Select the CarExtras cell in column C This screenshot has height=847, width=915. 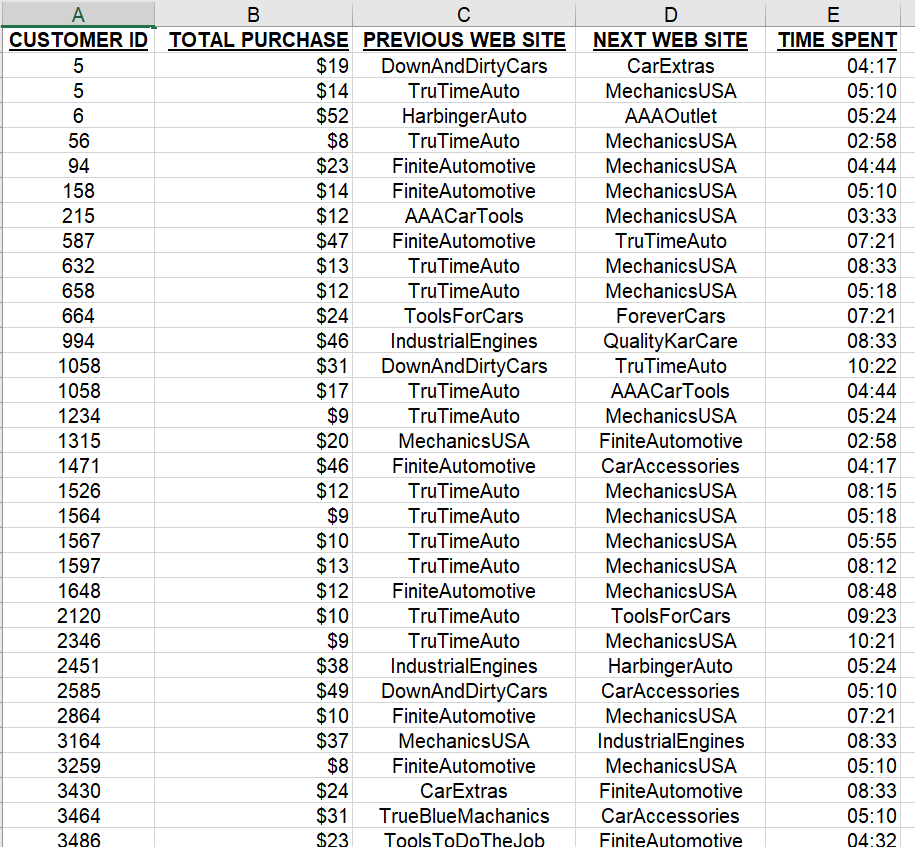(463, 790)
